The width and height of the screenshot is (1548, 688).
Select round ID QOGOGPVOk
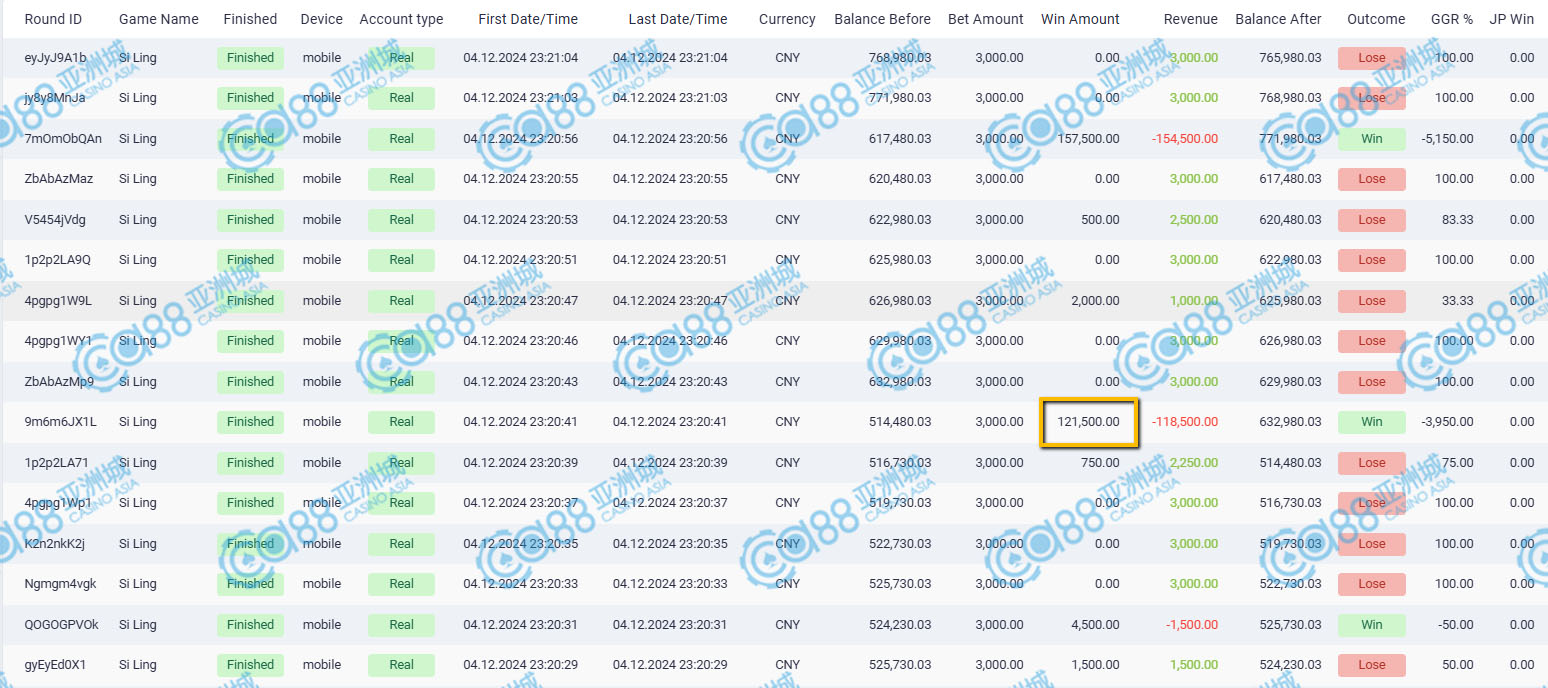[x=61, y=625]
